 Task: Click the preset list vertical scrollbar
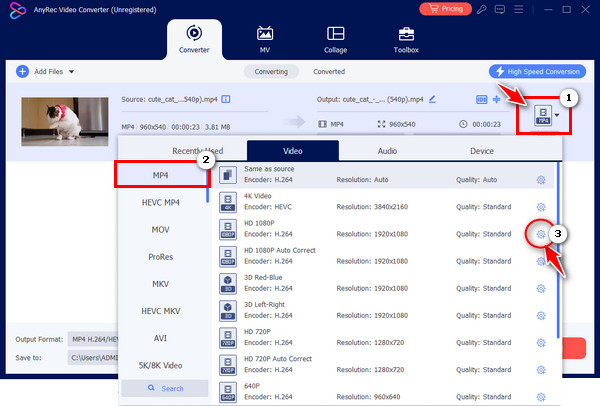(x=558, y=250)
